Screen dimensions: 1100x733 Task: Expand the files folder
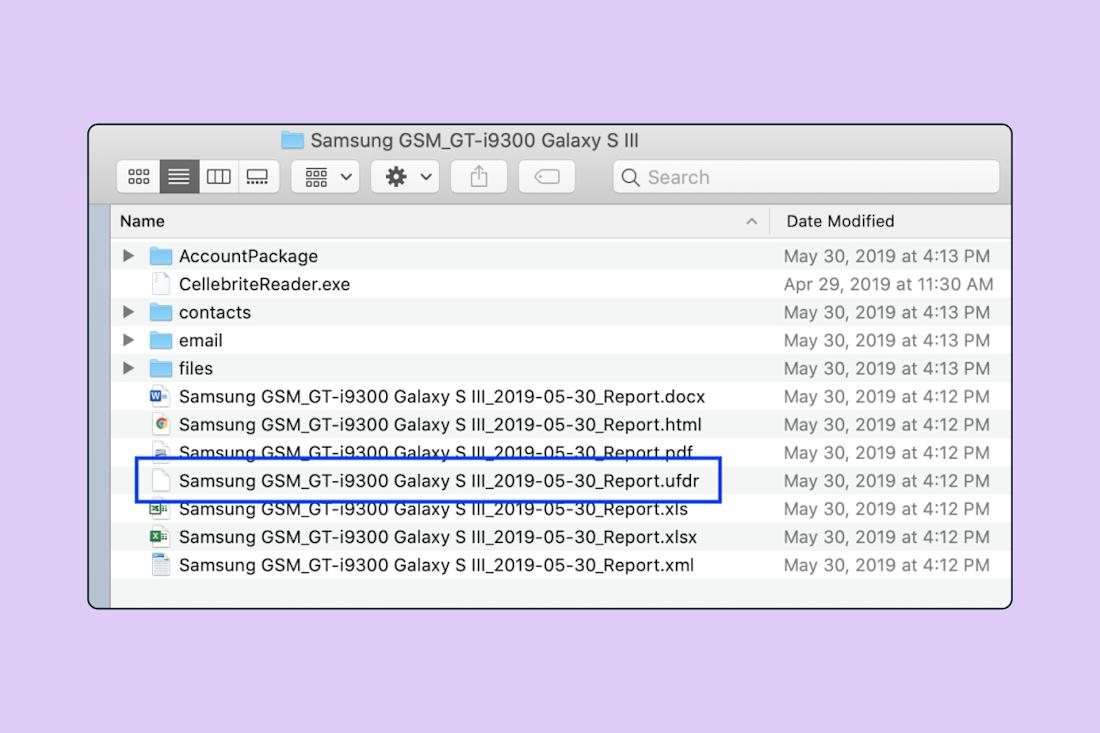tap(128, 368)
